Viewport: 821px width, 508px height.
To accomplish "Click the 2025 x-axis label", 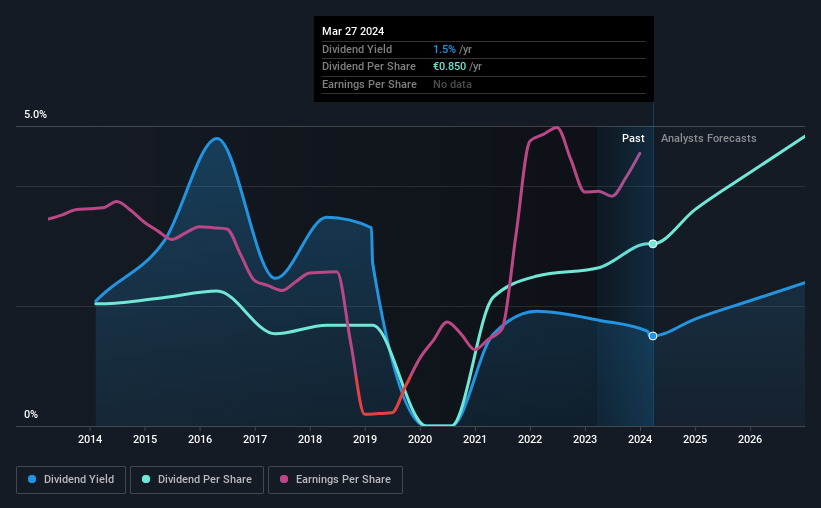I will click(x=695, y=439).
